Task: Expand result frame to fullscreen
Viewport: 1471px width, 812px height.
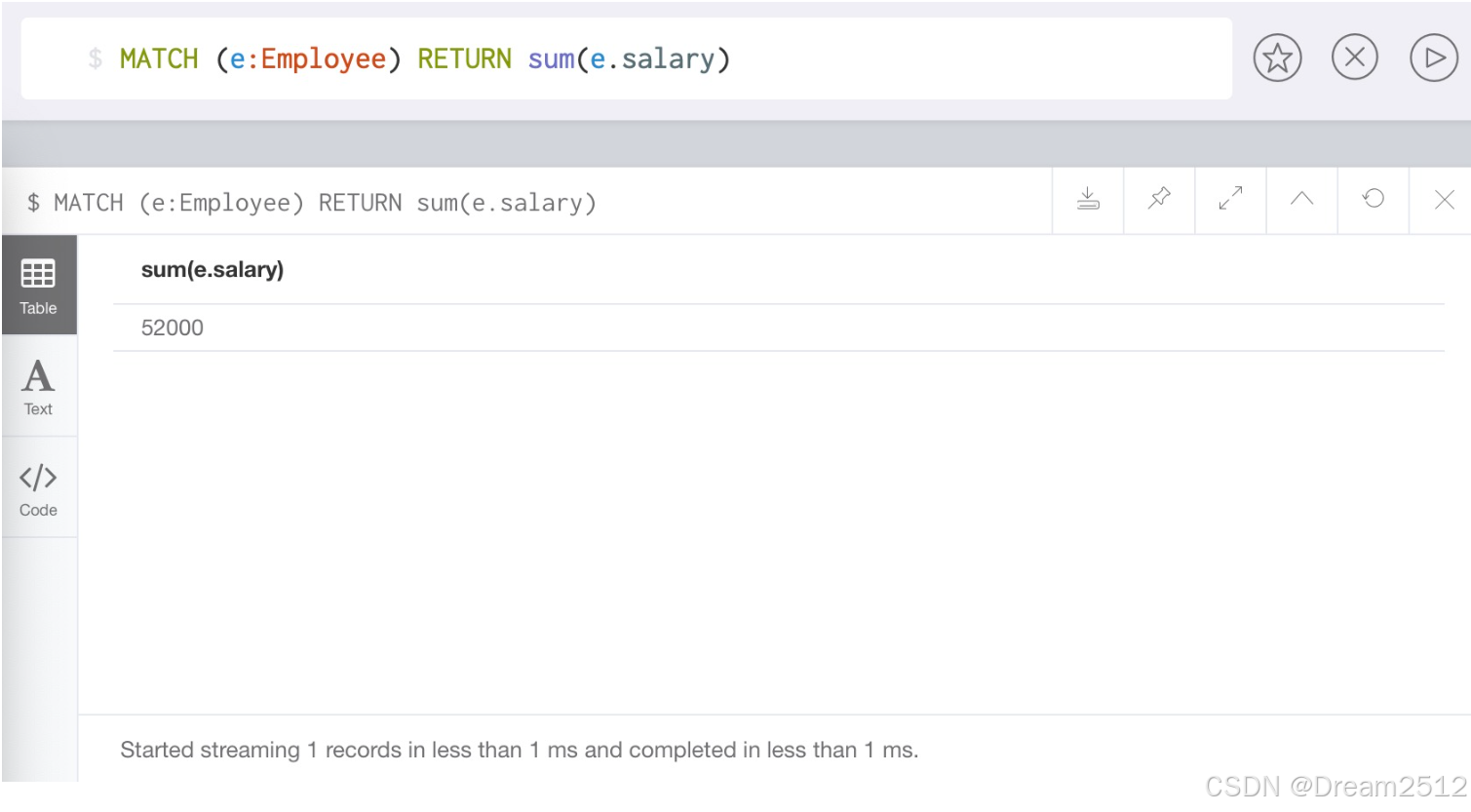Action: click(x=1230, y=200)
